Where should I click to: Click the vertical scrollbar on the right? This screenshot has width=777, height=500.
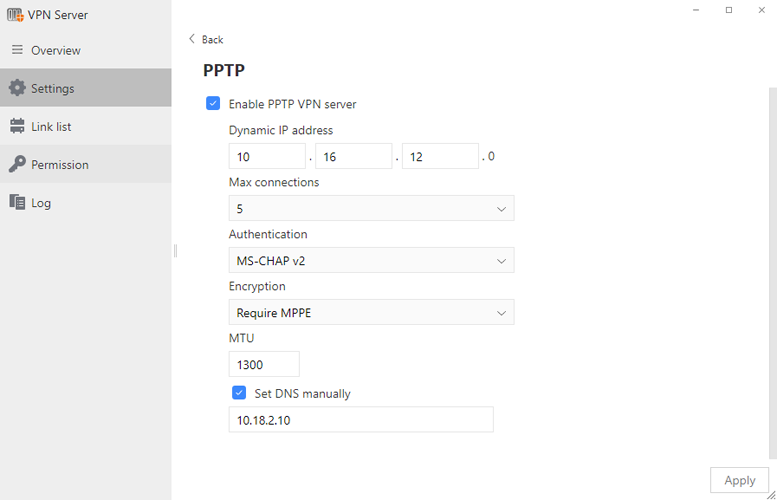(773, 274)
